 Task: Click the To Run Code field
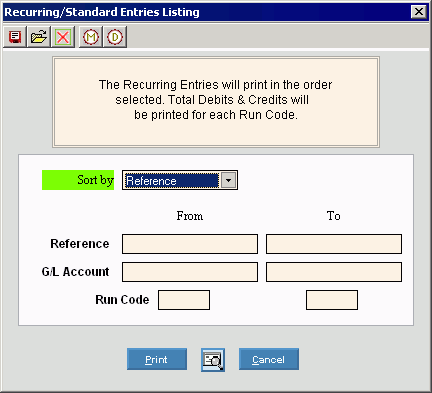coord(332,300)
